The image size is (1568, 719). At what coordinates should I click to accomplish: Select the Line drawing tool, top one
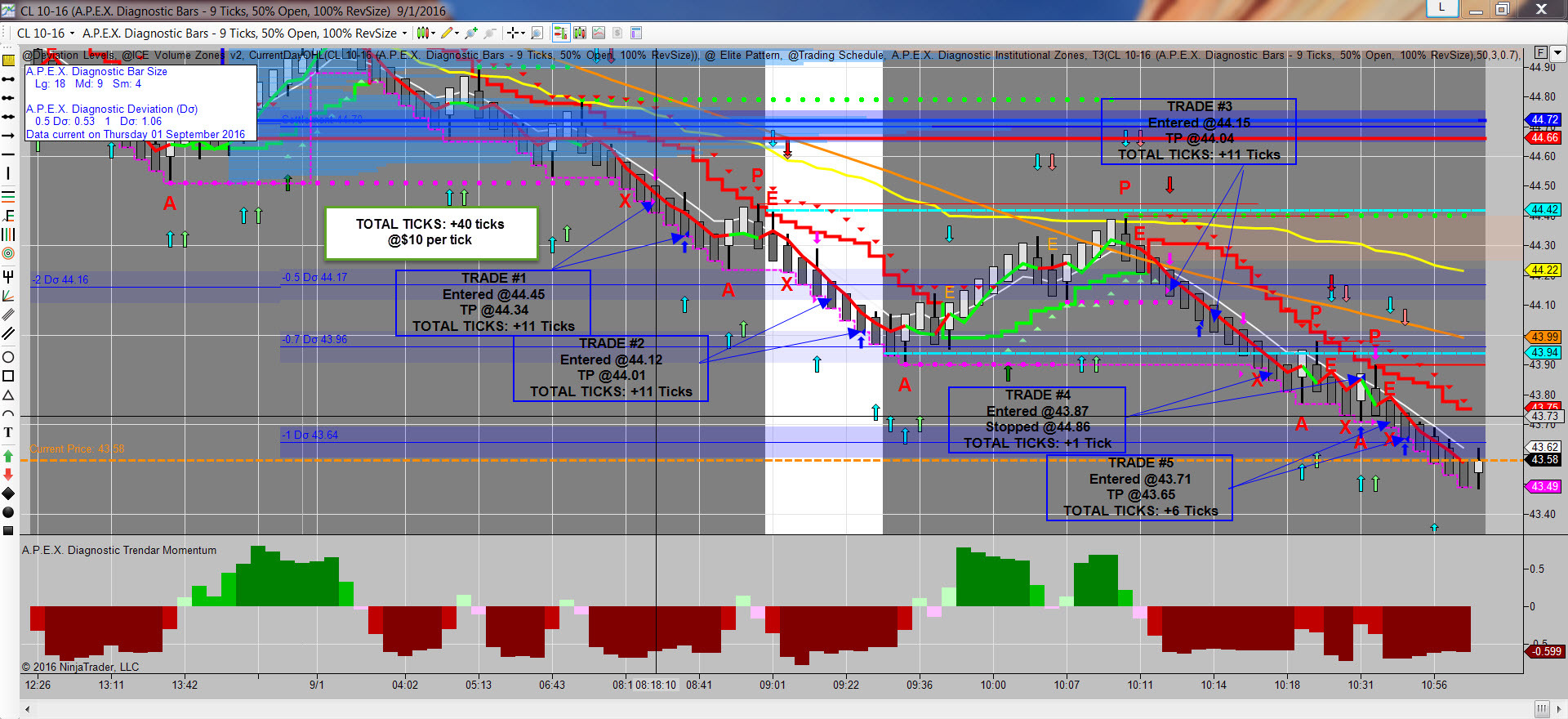(8, 79)
